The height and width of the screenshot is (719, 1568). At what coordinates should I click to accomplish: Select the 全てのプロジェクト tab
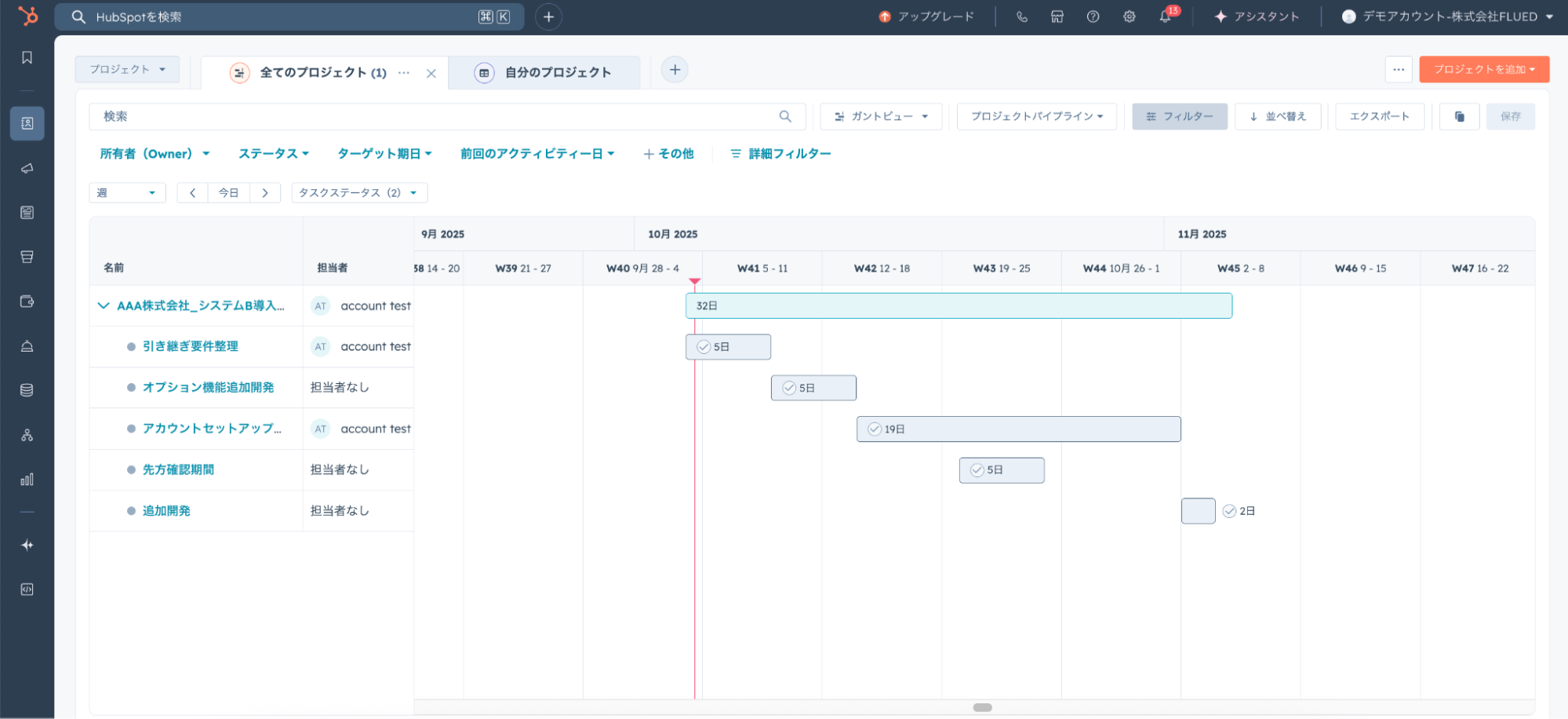coord(322,72)
